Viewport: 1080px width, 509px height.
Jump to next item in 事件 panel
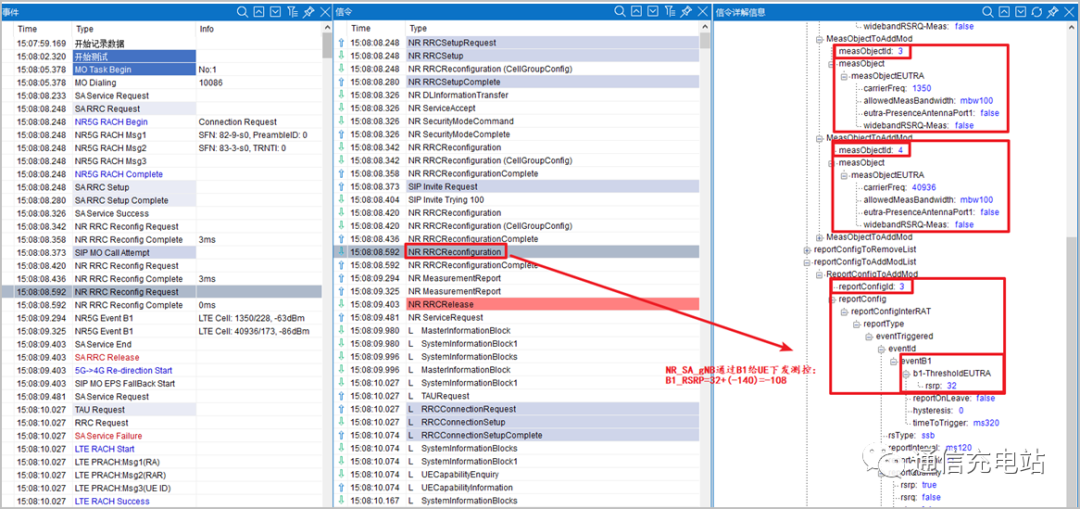coord(276,12)
